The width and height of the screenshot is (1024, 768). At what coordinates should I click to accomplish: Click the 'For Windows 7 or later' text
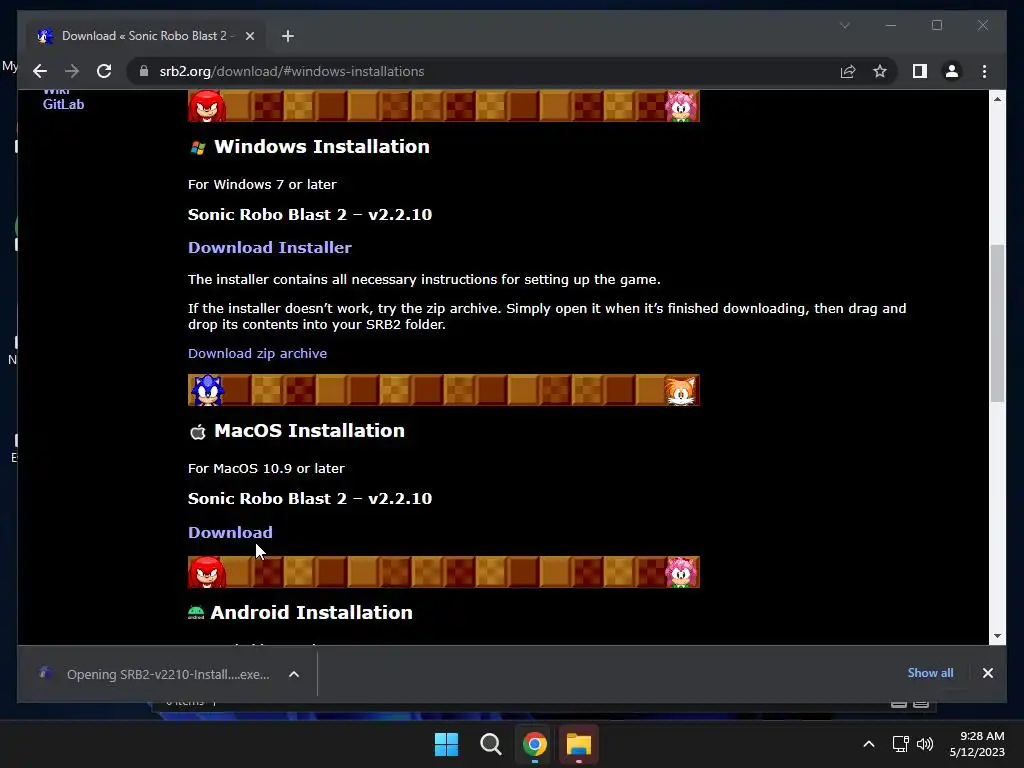263,184
